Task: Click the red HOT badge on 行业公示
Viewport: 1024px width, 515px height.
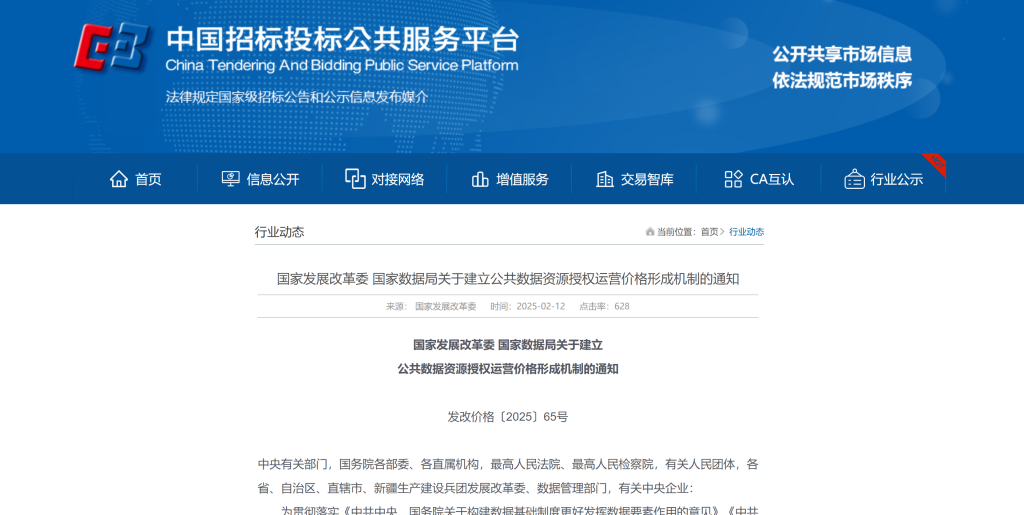Action: click(x=935, y=163)
